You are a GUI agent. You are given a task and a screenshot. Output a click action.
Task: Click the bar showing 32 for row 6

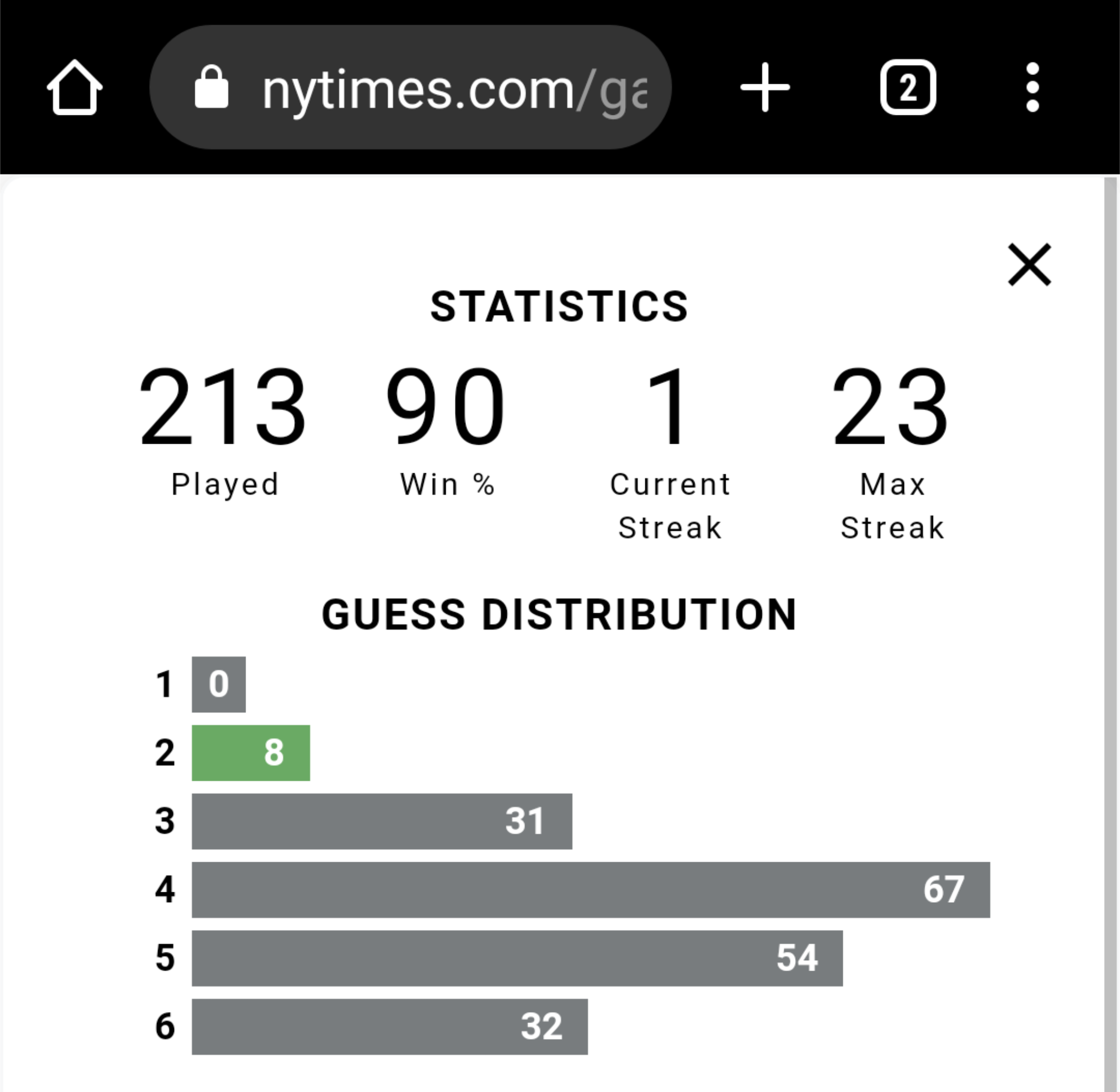click(x=390, y=1026)
